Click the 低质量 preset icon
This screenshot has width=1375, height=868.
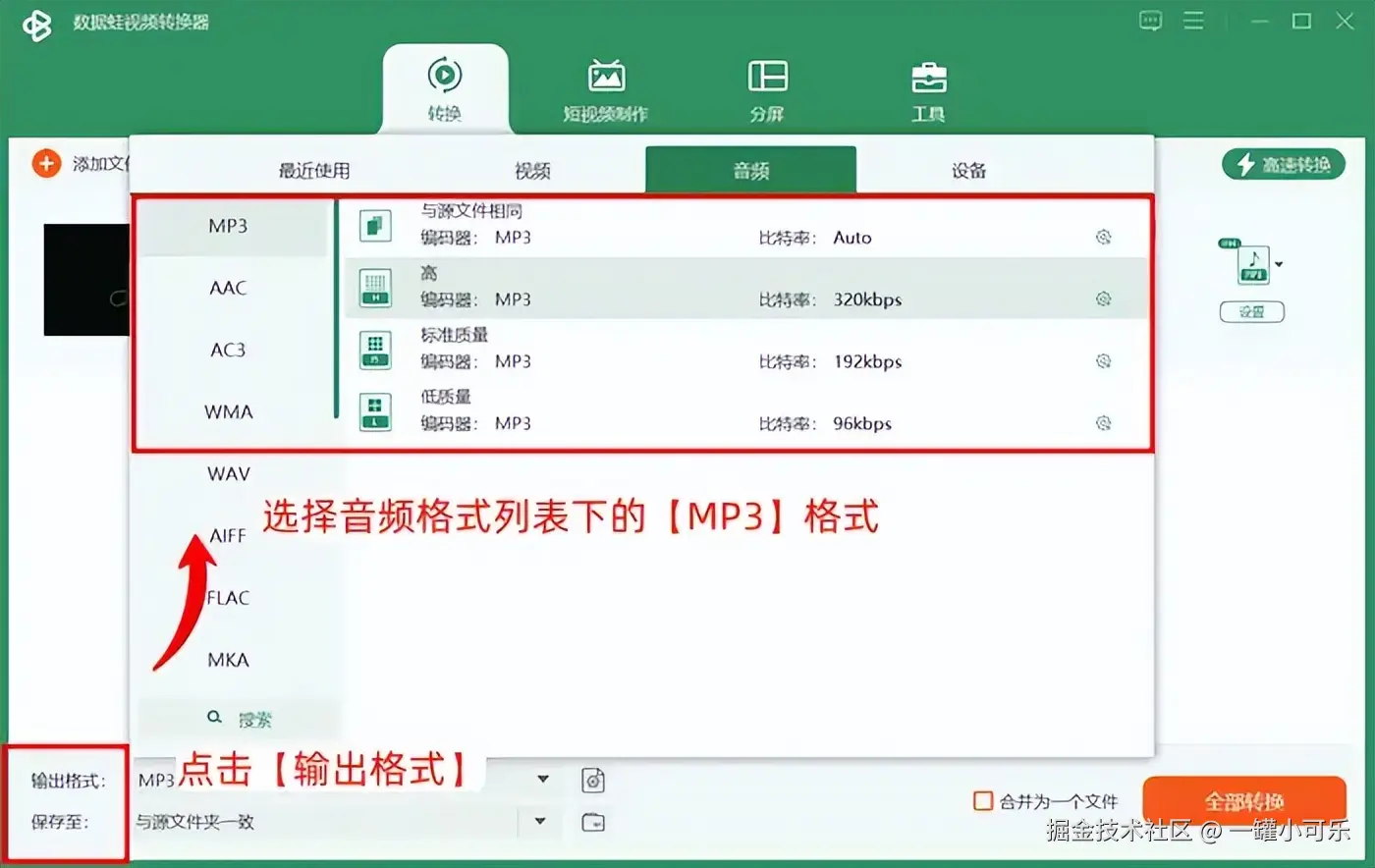375,412
